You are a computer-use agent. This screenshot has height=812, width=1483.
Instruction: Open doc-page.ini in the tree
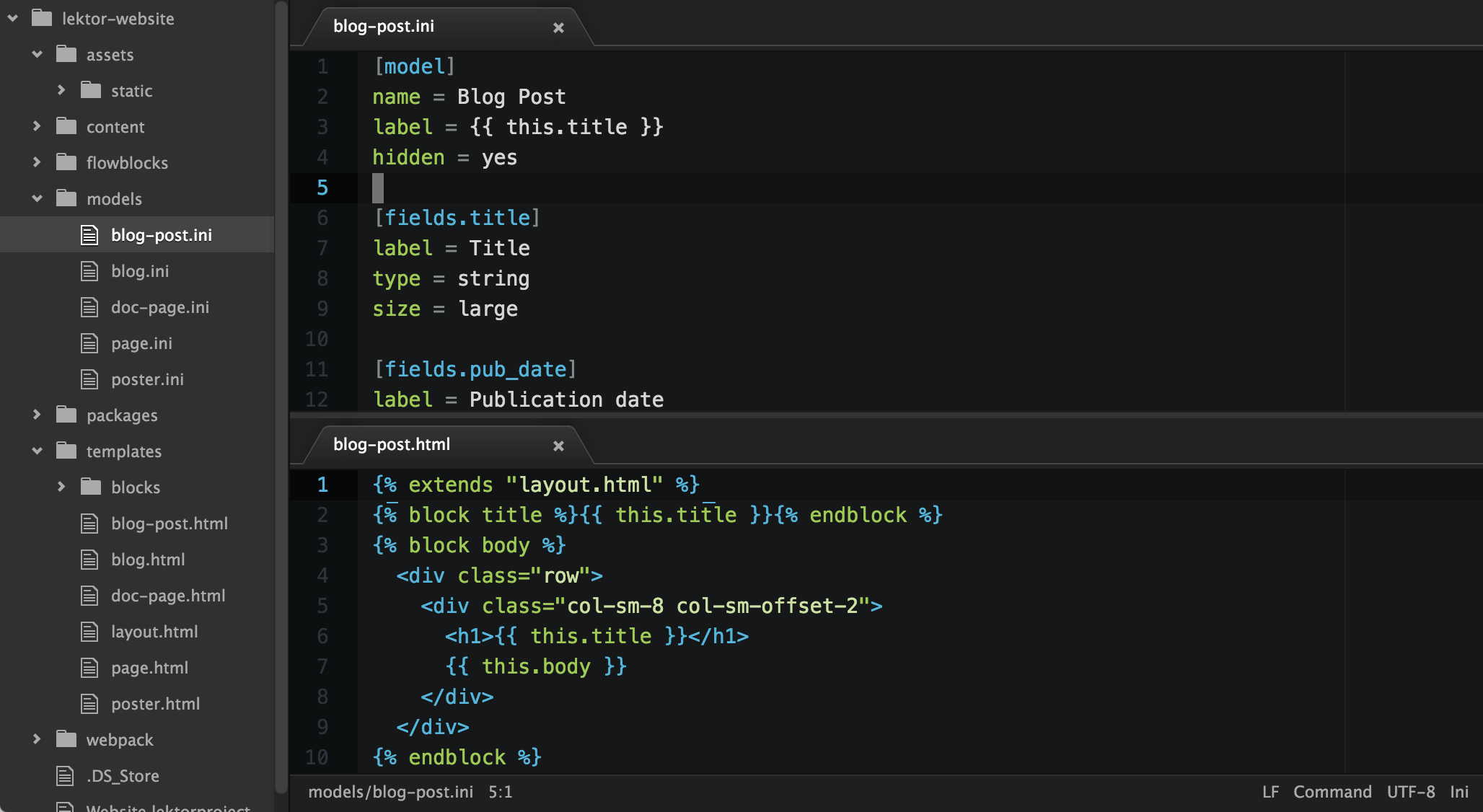[160, 307]
